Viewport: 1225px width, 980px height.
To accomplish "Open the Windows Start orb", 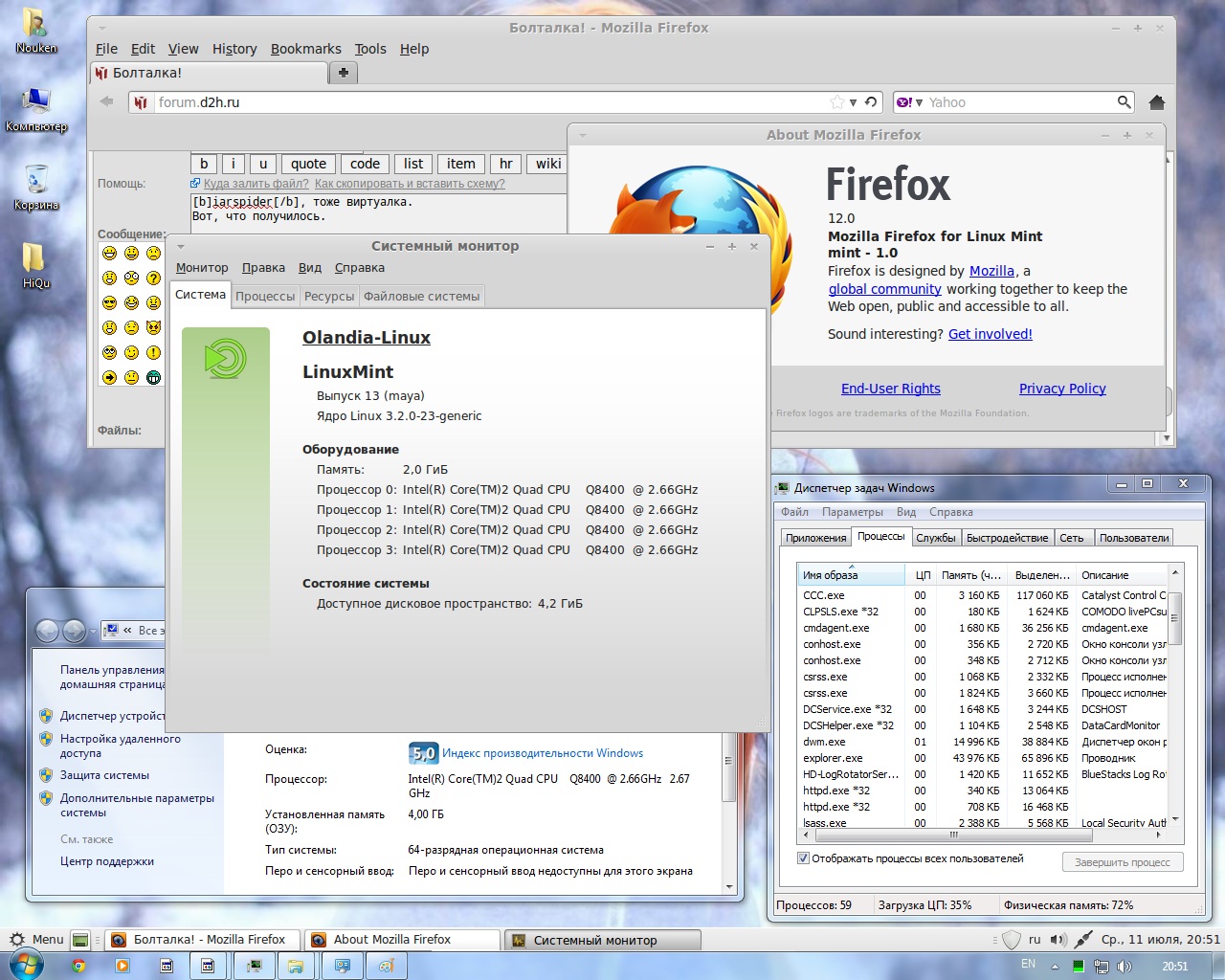I will point(26,965).
